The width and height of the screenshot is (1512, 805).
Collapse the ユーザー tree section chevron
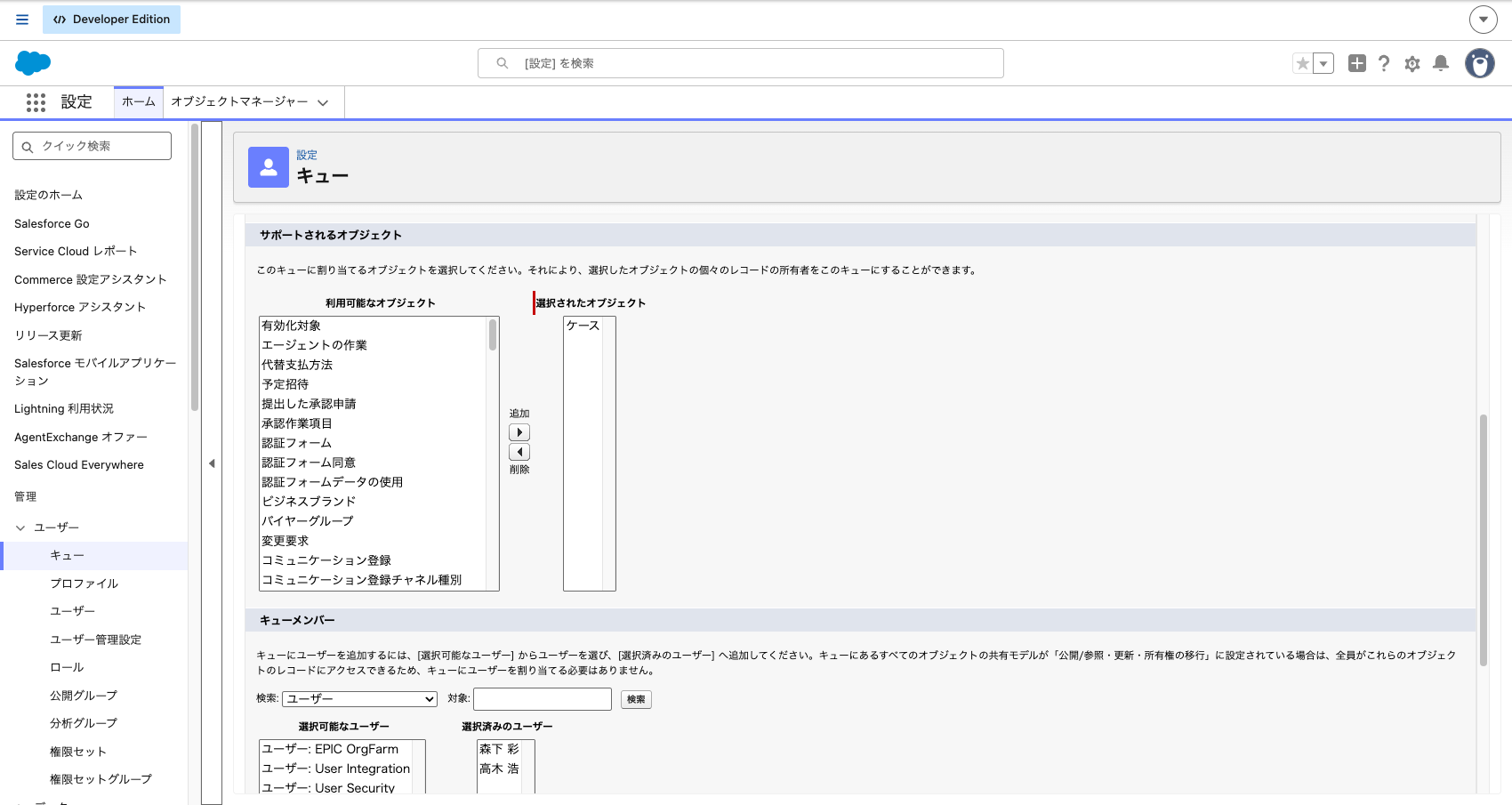click(20, 527)
